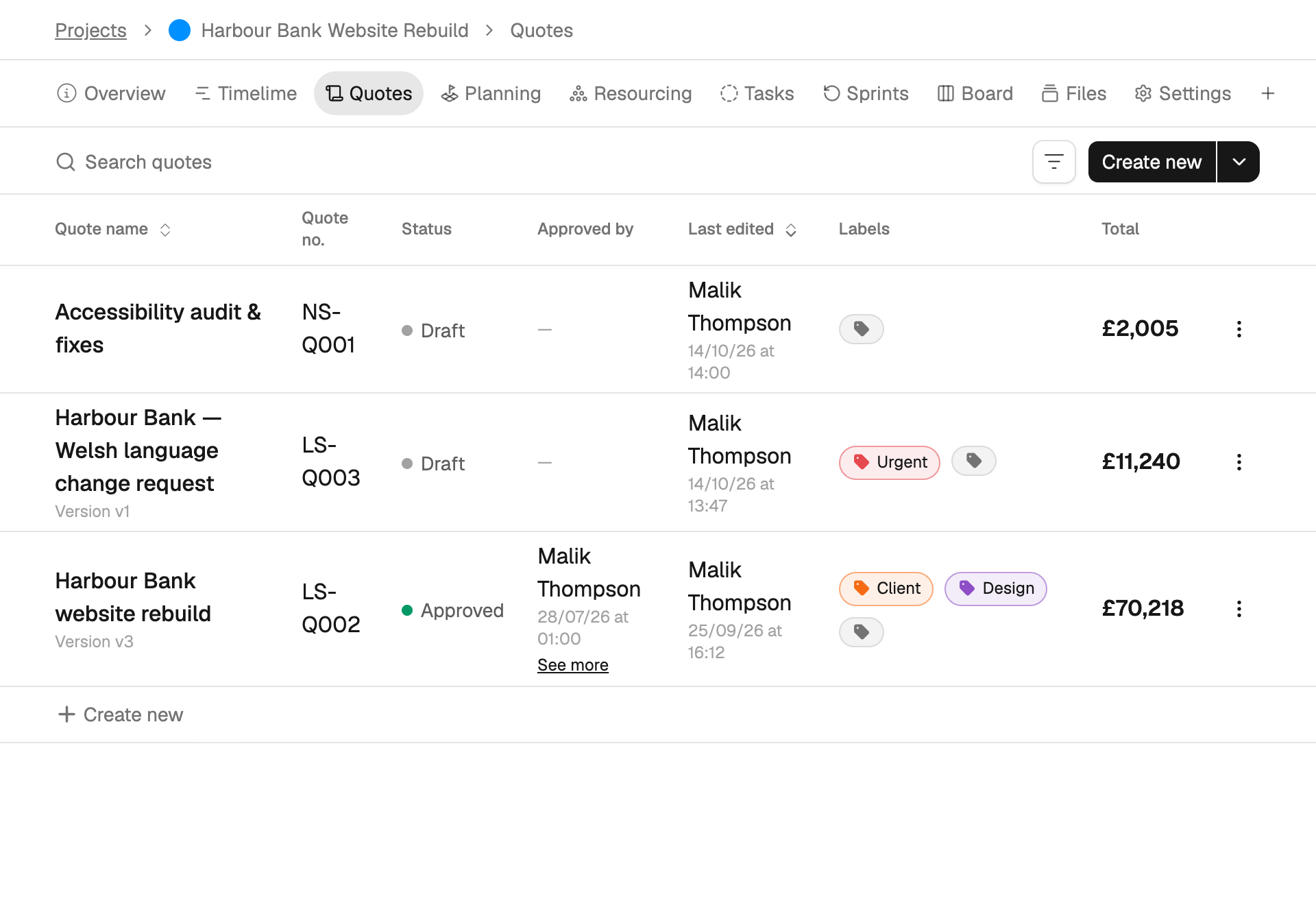Image resolution: width=1316 pixels, height=901 pixels.
Task: Click the blue project color dot
Action: tap(180, 30)
